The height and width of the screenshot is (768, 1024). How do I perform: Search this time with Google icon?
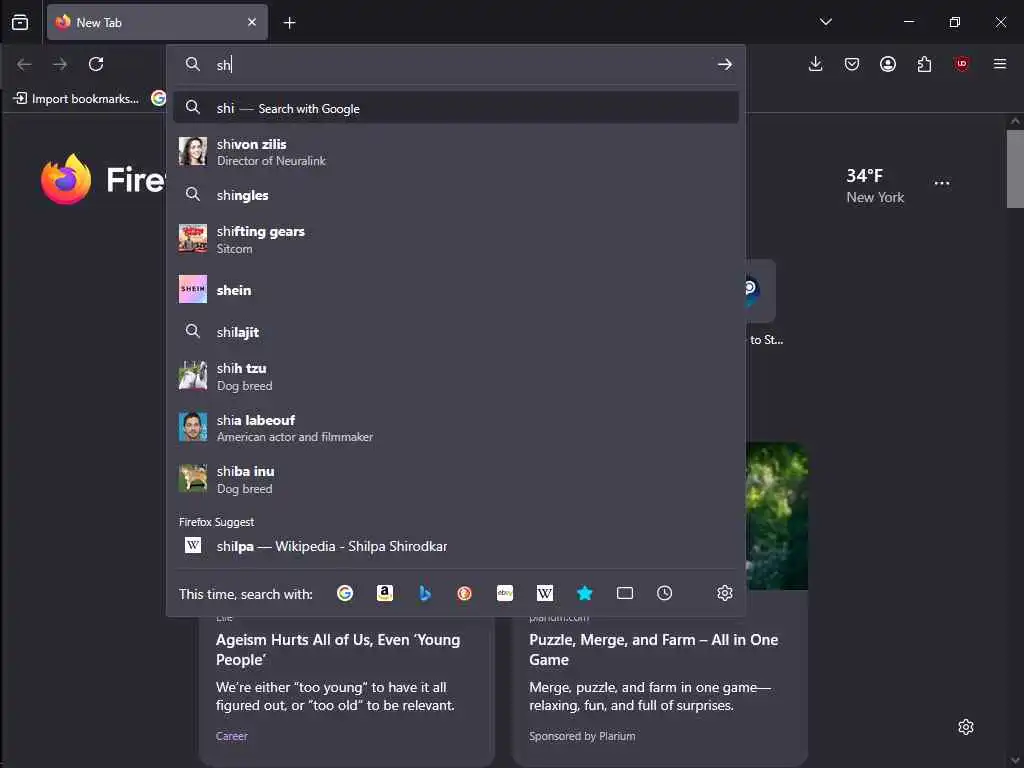[x=345, y=593]
